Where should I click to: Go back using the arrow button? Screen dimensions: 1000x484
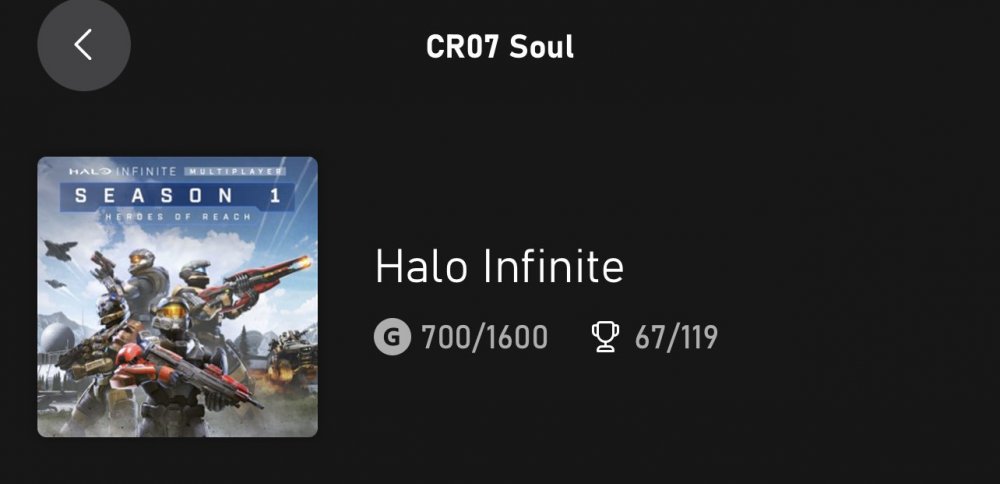coord(84,45)
